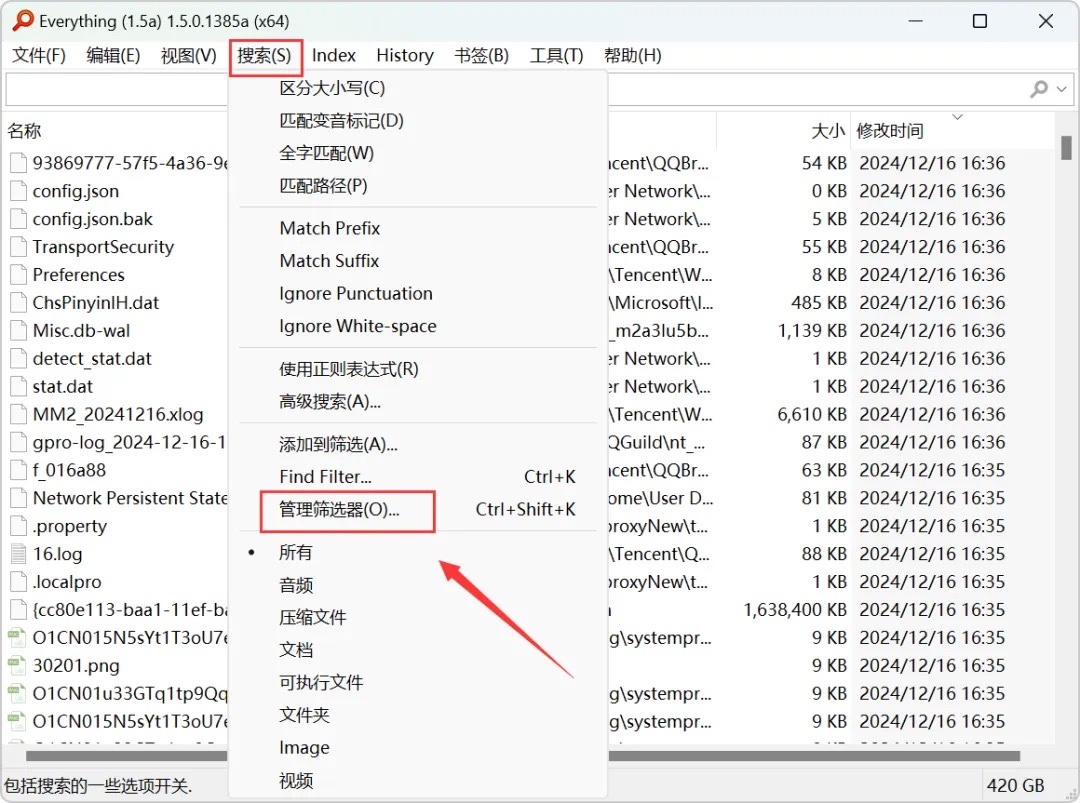Click file icon beside config.json.bak

pos(19,219)
